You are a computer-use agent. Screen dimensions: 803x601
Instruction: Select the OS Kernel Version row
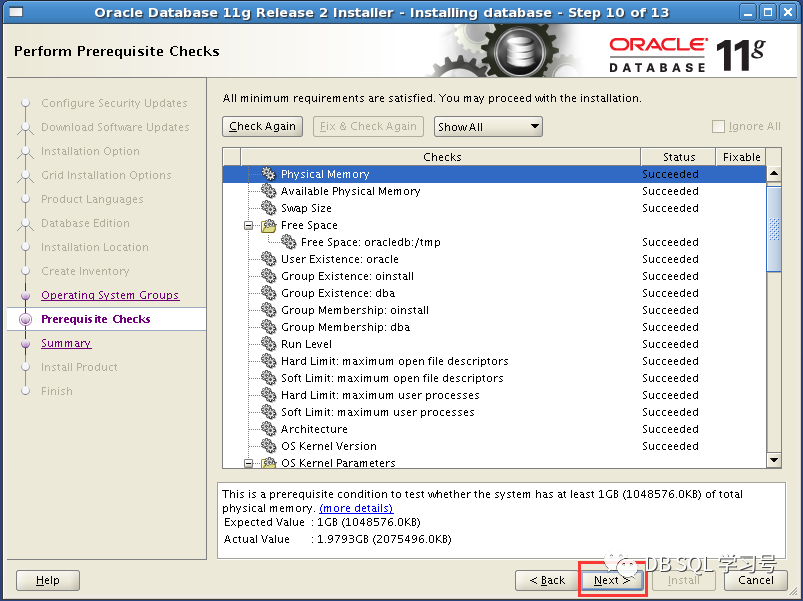click(495, 446)
